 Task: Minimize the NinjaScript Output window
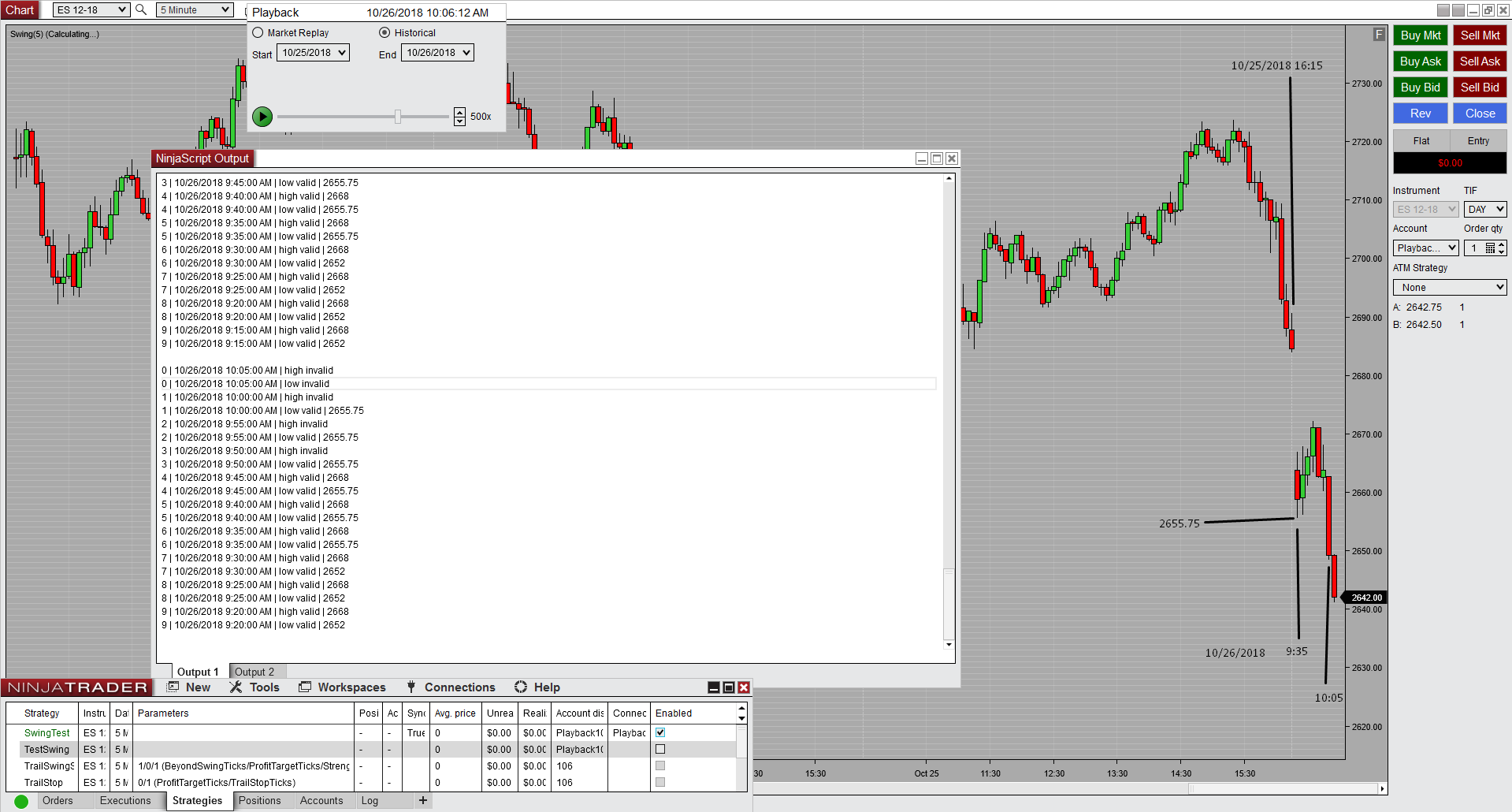point(921,158)
